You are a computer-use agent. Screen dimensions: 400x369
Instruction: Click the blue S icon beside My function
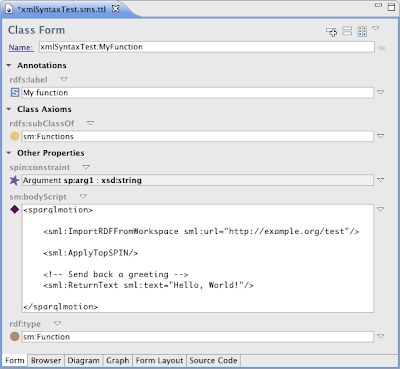pos(15,92)
